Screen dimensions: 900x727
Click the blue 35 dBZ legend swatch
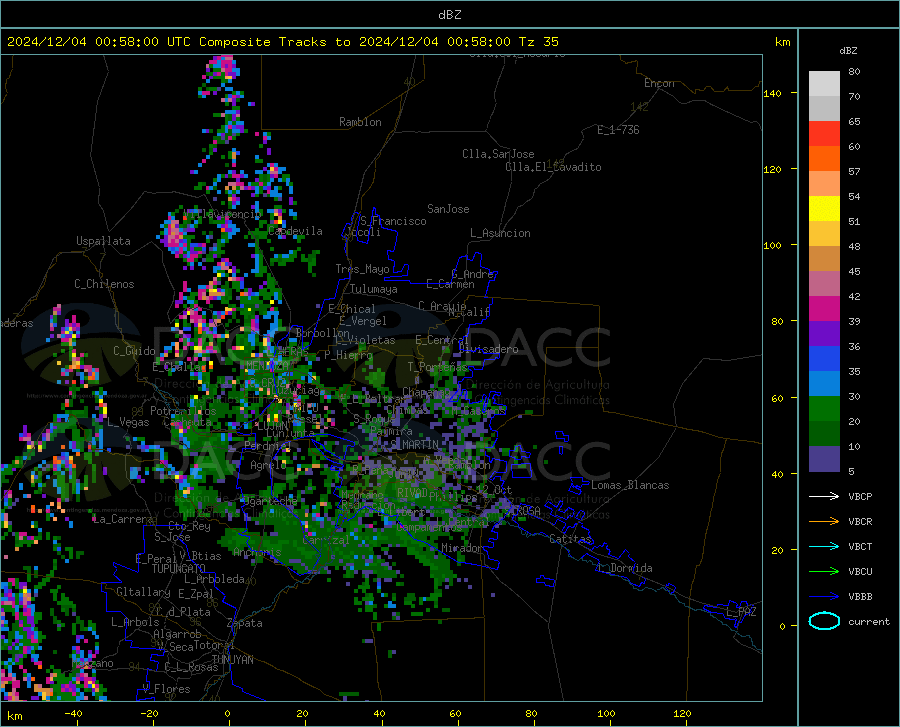point(824,359)
